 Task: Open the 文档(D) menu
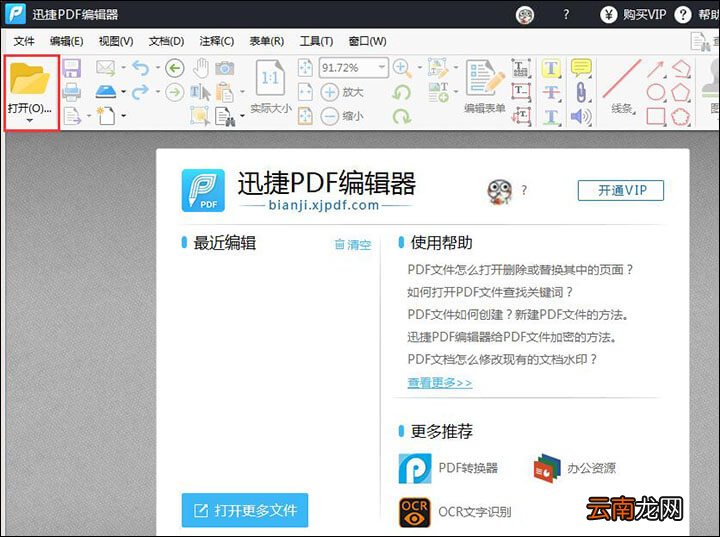(166, 41)
